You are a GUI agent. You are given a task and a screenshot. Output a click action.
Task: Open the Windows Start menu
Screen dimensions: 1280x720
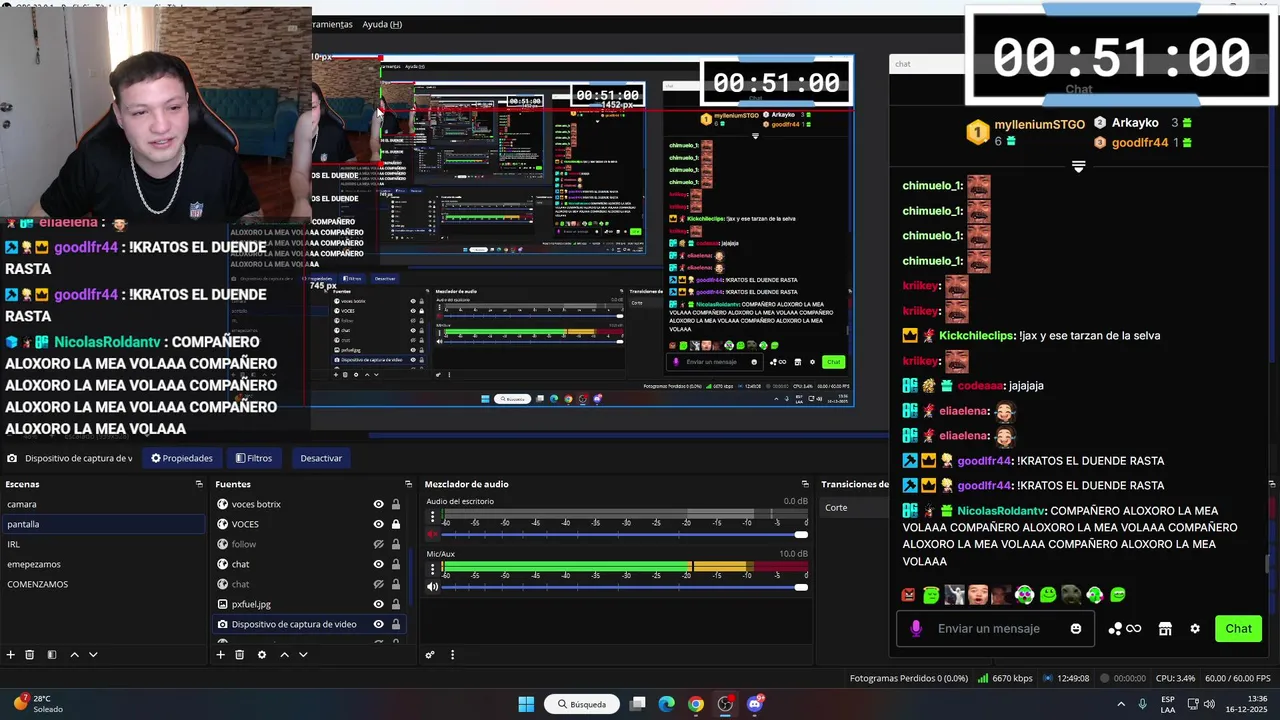point(526,704)
